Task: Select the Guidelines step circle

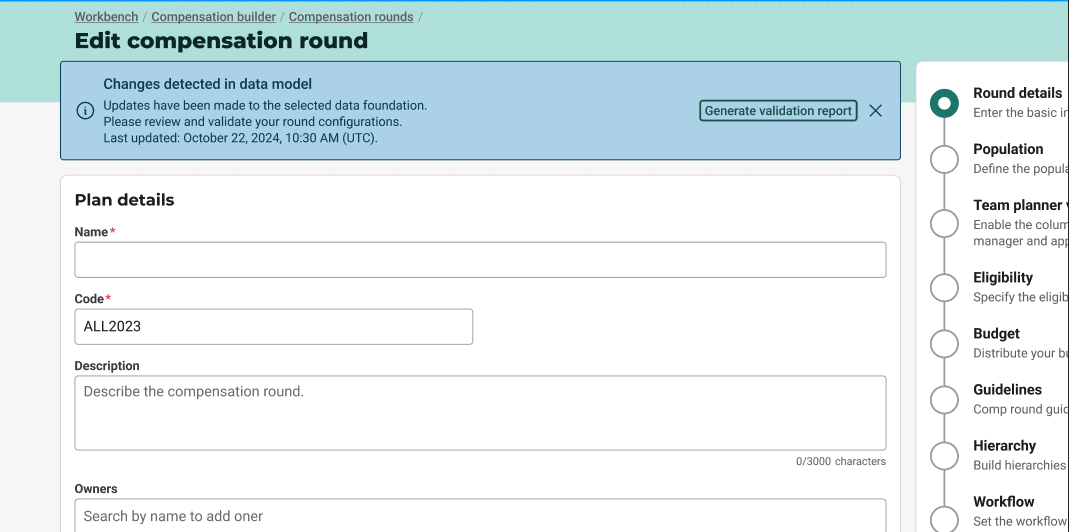Action: coord(944,399)
